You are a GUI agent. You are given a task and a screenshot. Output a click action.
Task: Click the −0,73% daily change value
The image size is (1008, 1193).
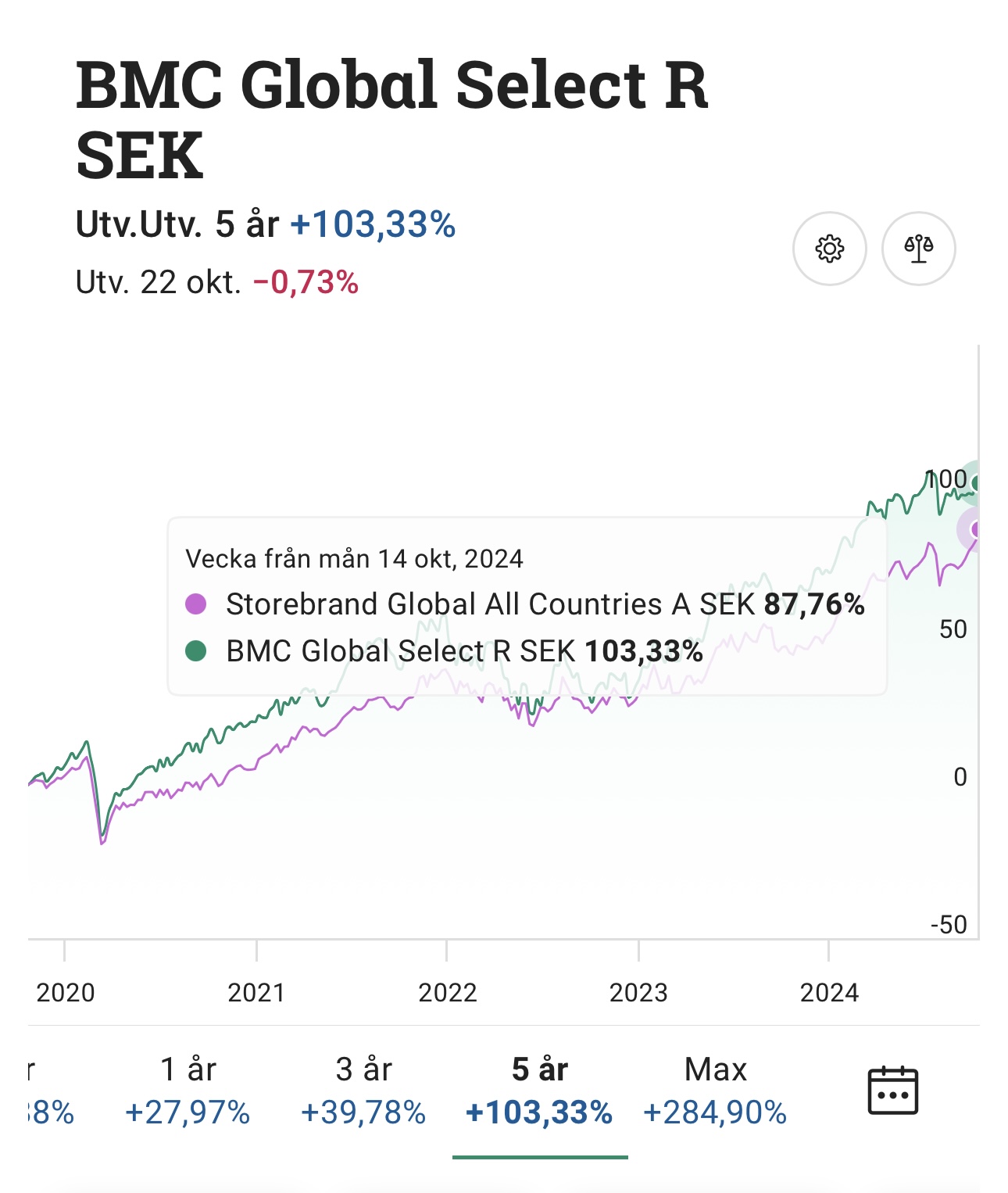pos(306,282)
